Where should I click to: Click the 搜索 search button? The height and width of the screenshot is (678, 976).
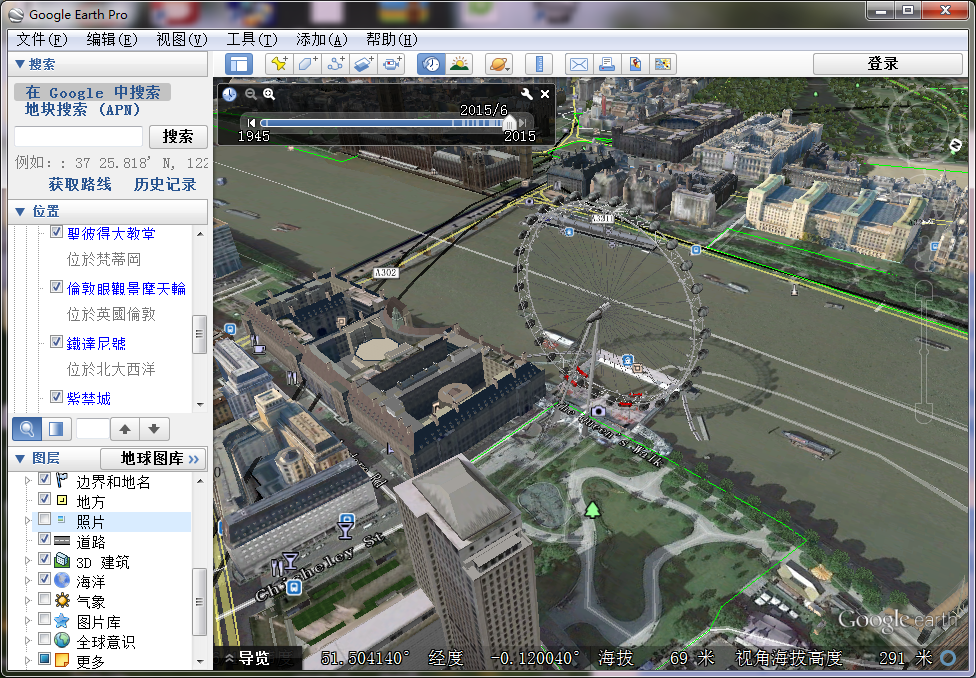(x=178, y=136)
